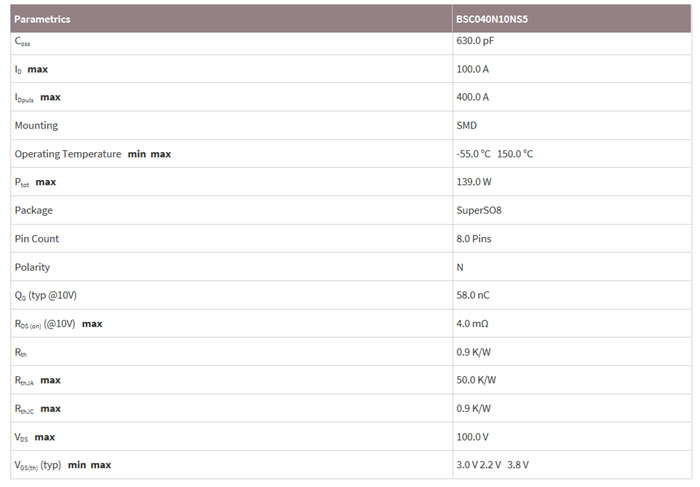Click the 100.0 A value
Viewport: 700px width, 487px height.
(x=473, y=69)
